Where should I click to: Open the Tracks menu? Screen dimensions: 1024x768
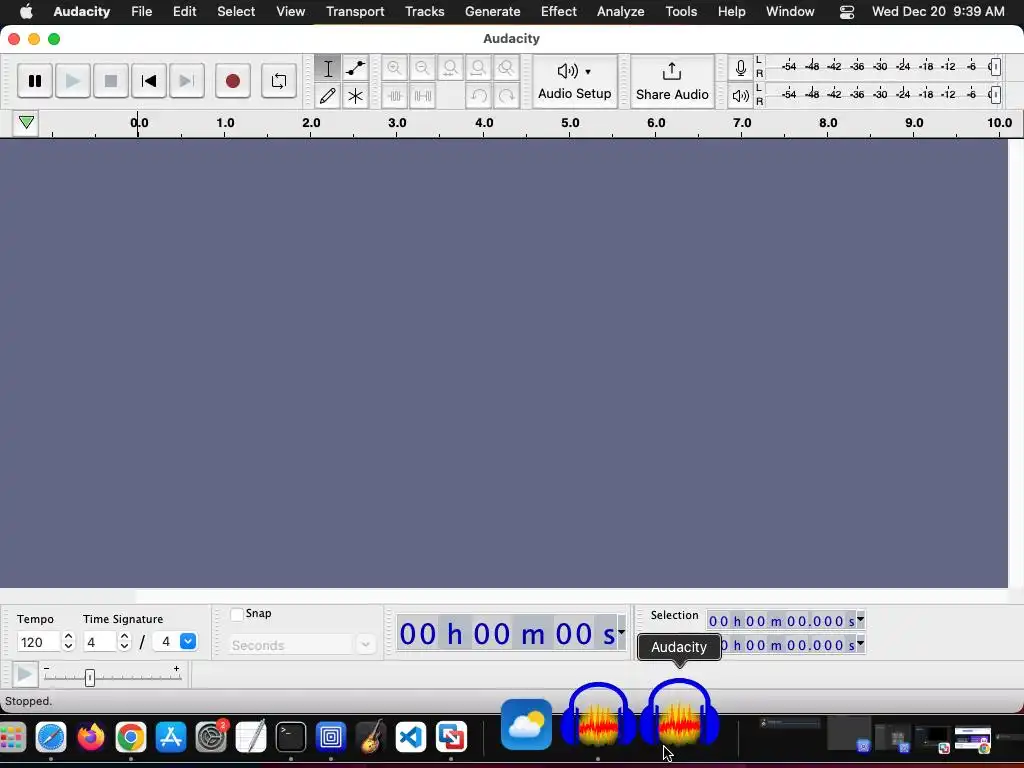tap(424, 12)
